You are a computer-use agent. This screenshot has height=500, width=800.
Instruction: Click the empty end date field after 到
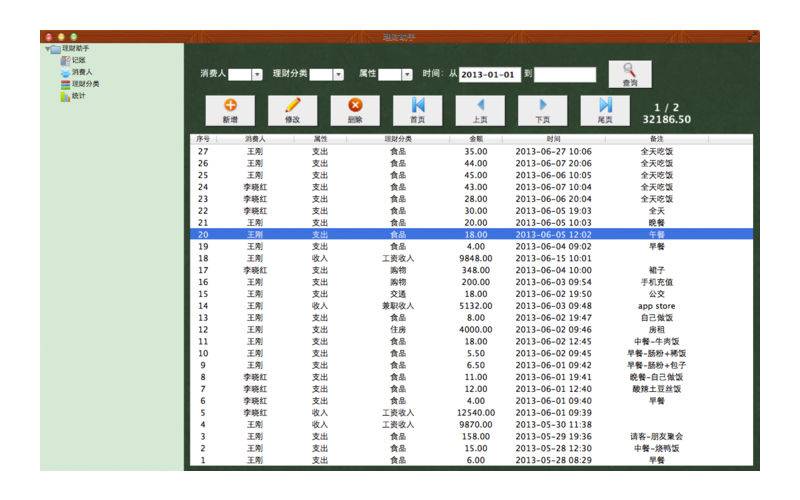click(565, 74)
